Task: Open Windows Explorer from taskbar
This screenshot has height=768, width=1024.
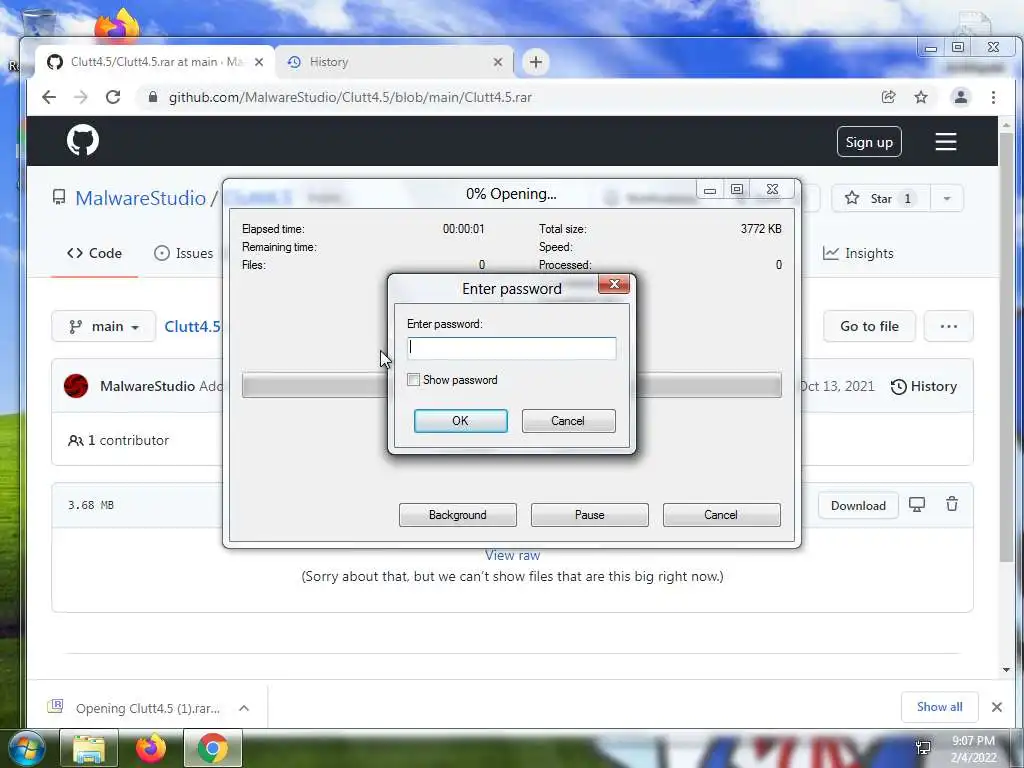Action: (89, 748)
